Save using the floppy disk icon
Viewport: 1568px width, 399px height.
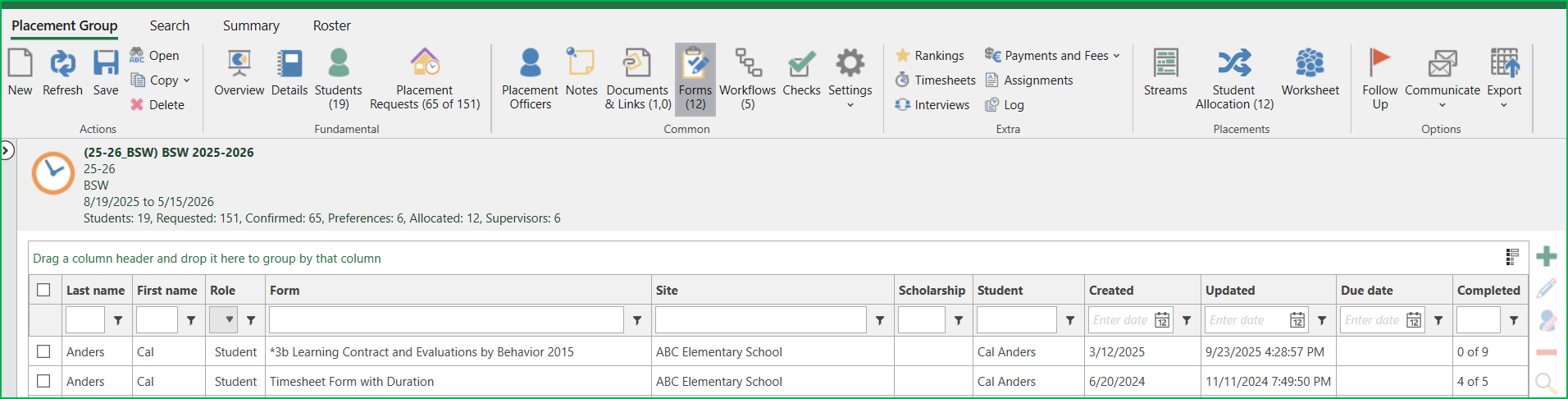[106, 63]
